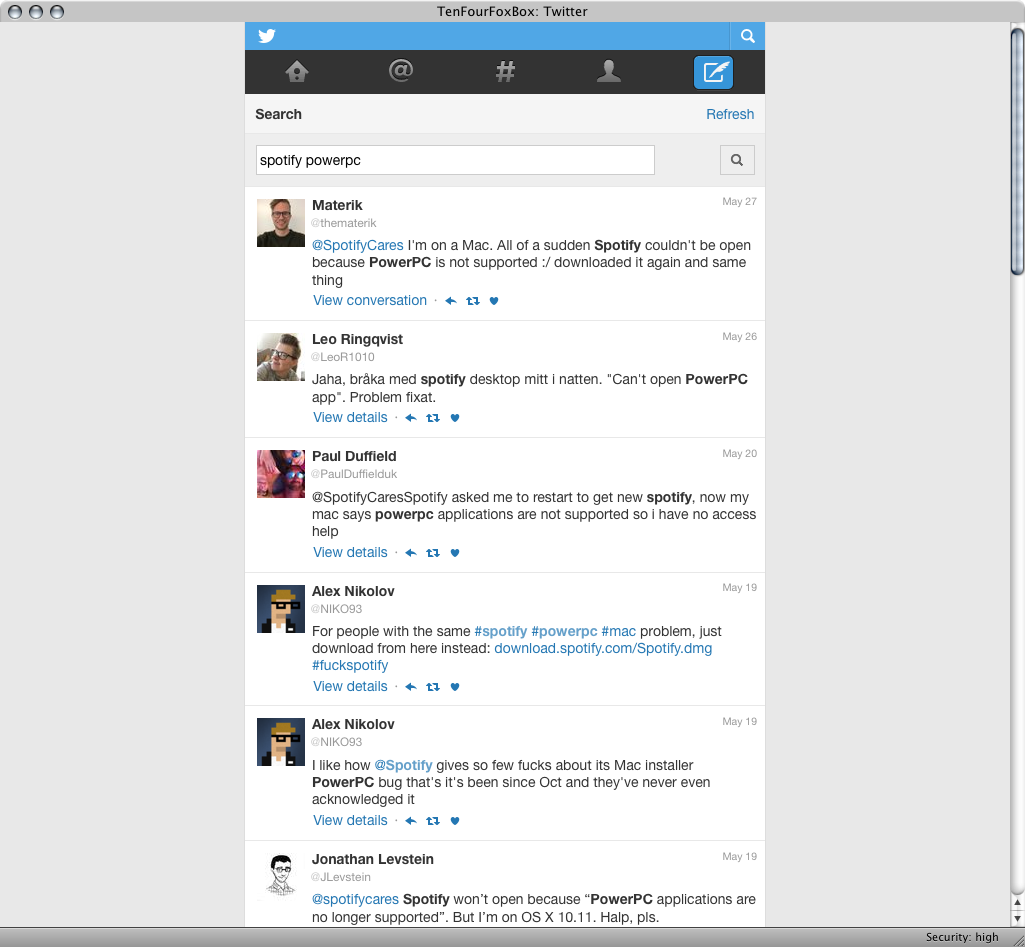Compose a new tweet
The width and height of the screenshot is (1025, 947).
point(713,72)
